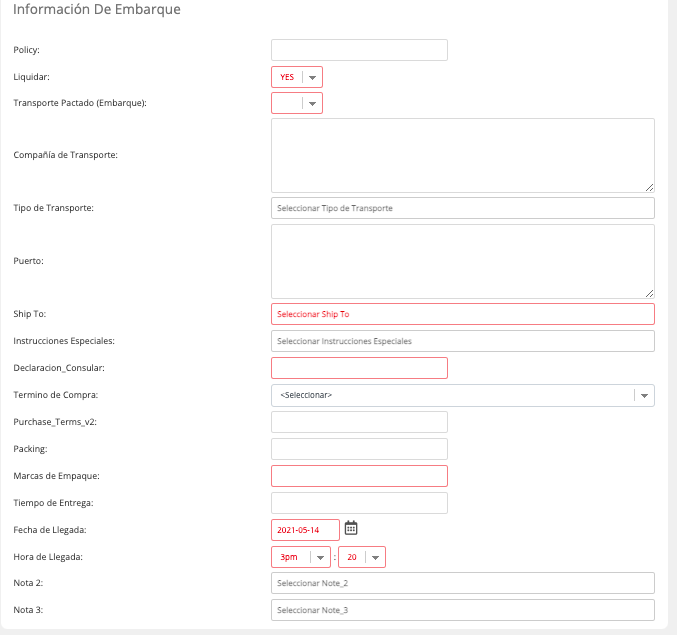This screenshot has height=635, width=677.
Task: Click the Tipo de Transporte label
Action: coord(54,208)
